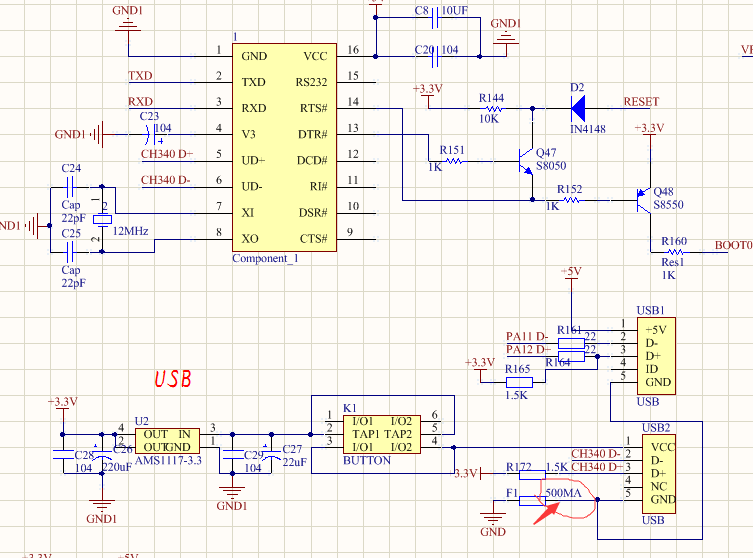
Task: Click the GND ground symbol below F1
Action: [x=493, y=518]
